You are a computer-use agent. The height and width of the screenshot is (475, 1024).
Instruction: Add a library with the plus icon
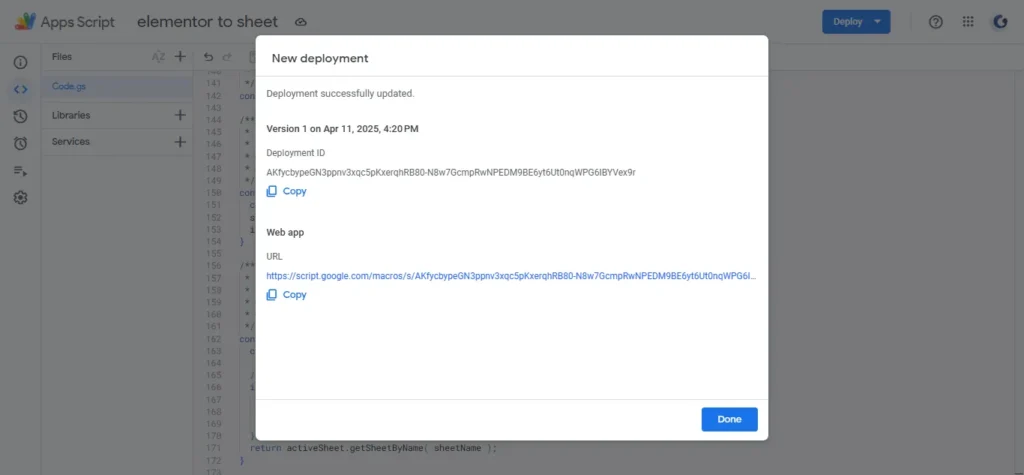(180, 115)
